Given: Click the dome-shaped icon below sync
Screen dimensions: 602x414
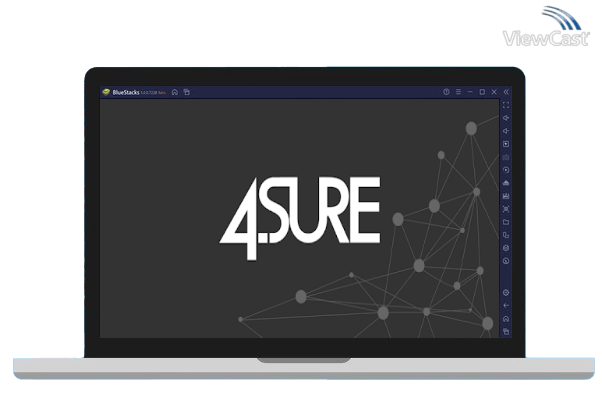Looking at the screenshot, I should (x=506, y=183).
